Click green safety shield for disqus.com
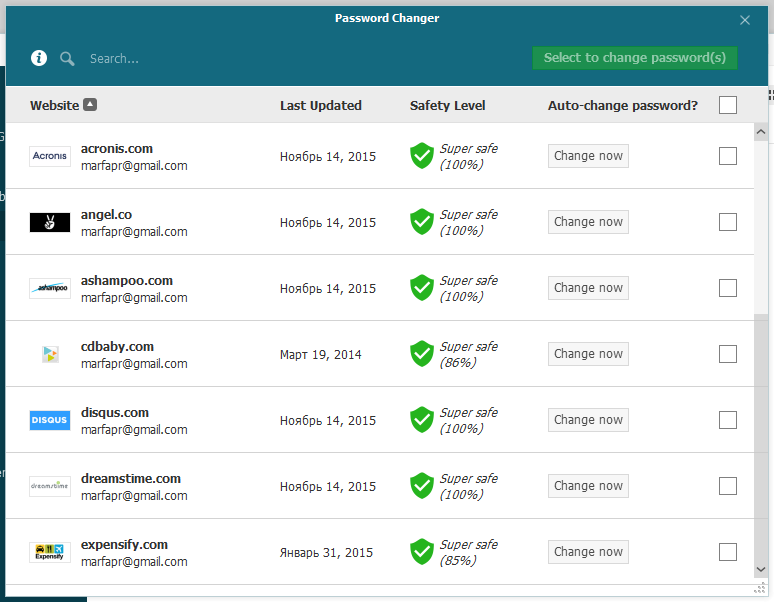The width and height of the screenshot is (774, 602). point(422,420)
